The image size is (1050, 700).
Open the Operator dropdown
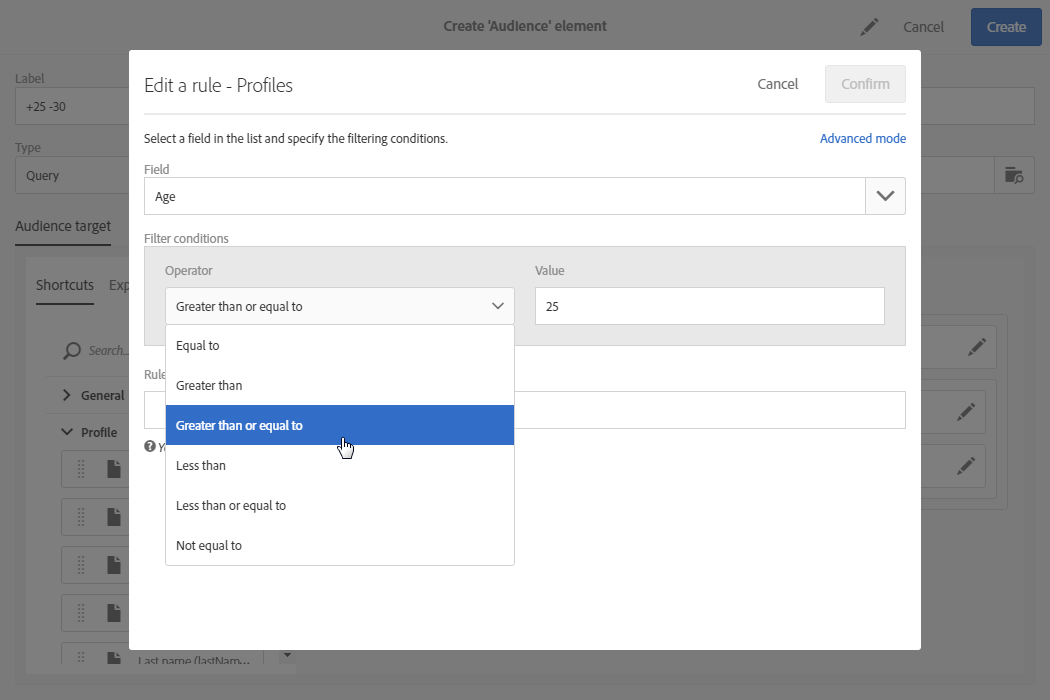pos(340,306)
